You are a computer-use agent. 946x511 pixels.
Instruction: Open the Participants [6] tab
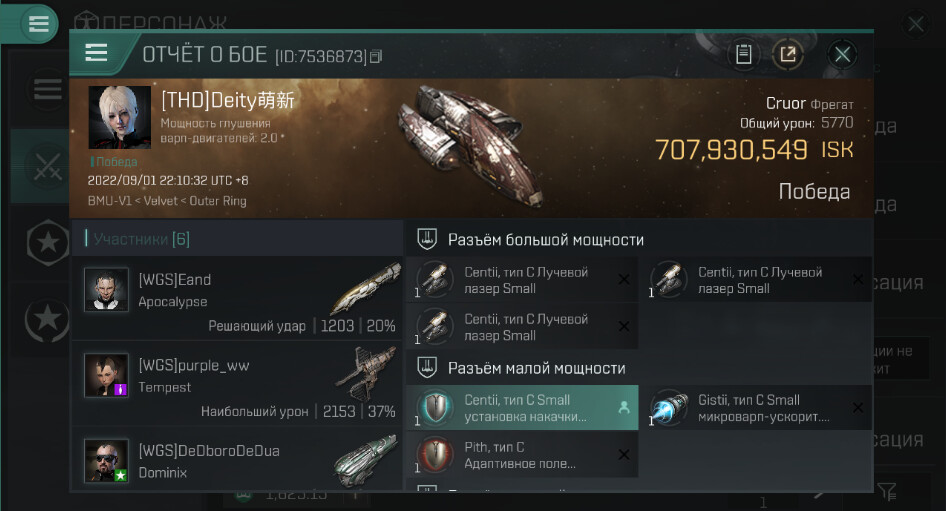[138, 240]
